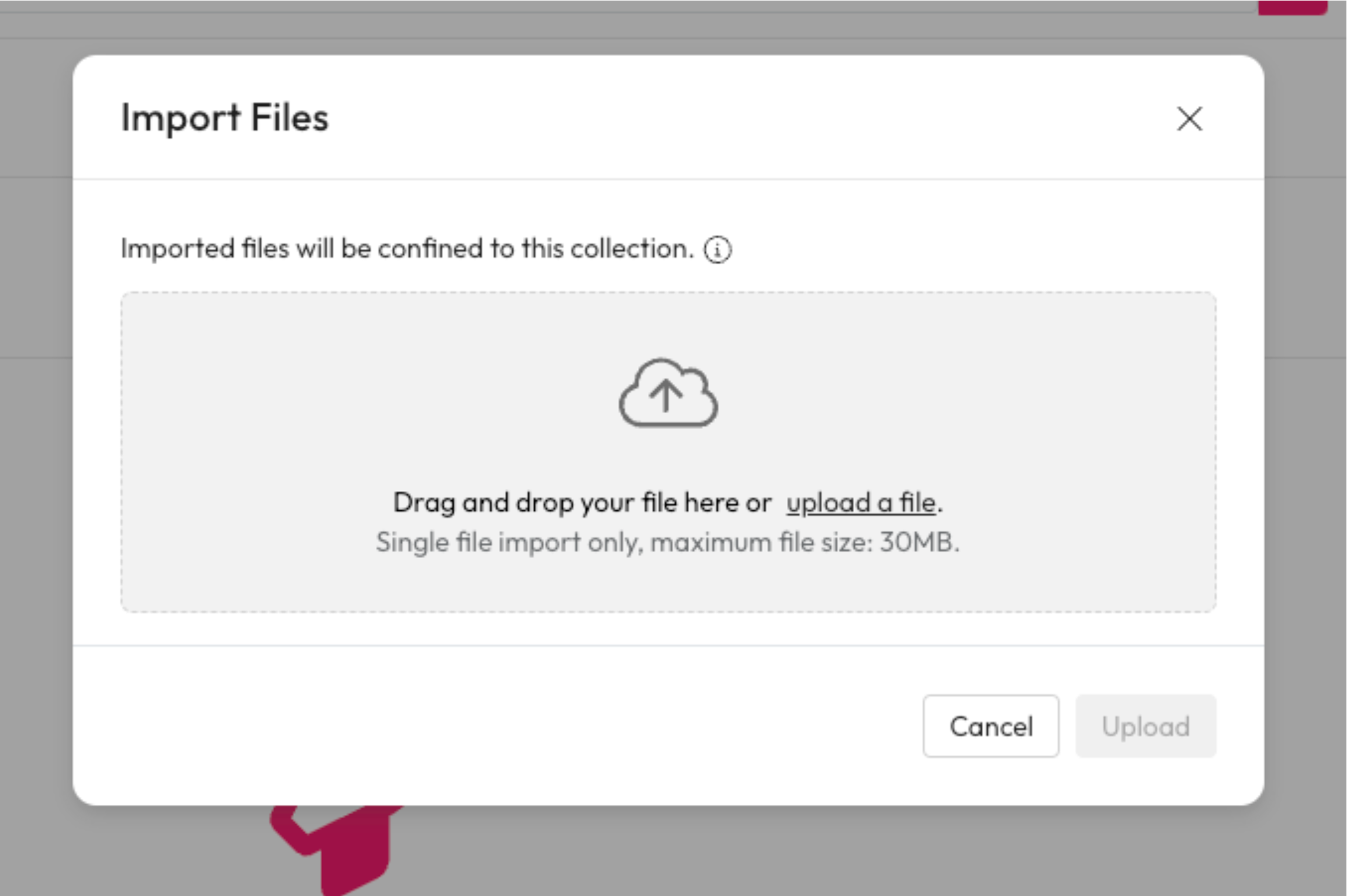Click the arrow inside the cloud icon
This screenshot has height=896, width=1347.
tap(665, 395)
